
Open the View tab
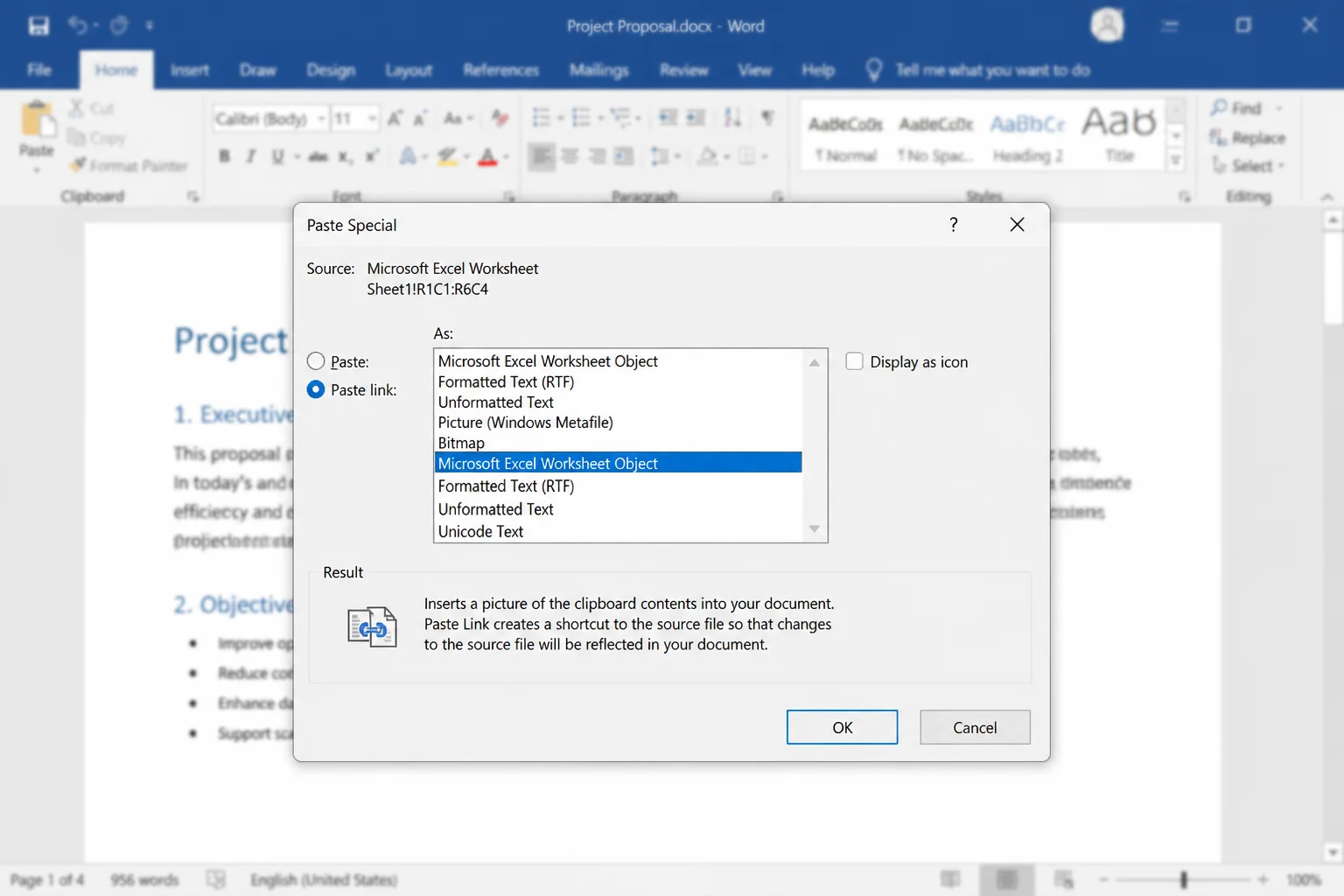pyautogui.click(x=754, y=70)
